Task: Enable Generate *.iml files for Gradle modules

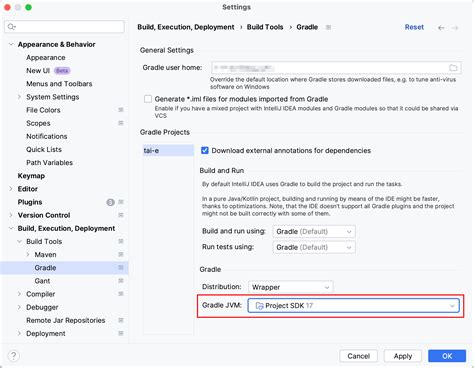Action: [148, 99]
